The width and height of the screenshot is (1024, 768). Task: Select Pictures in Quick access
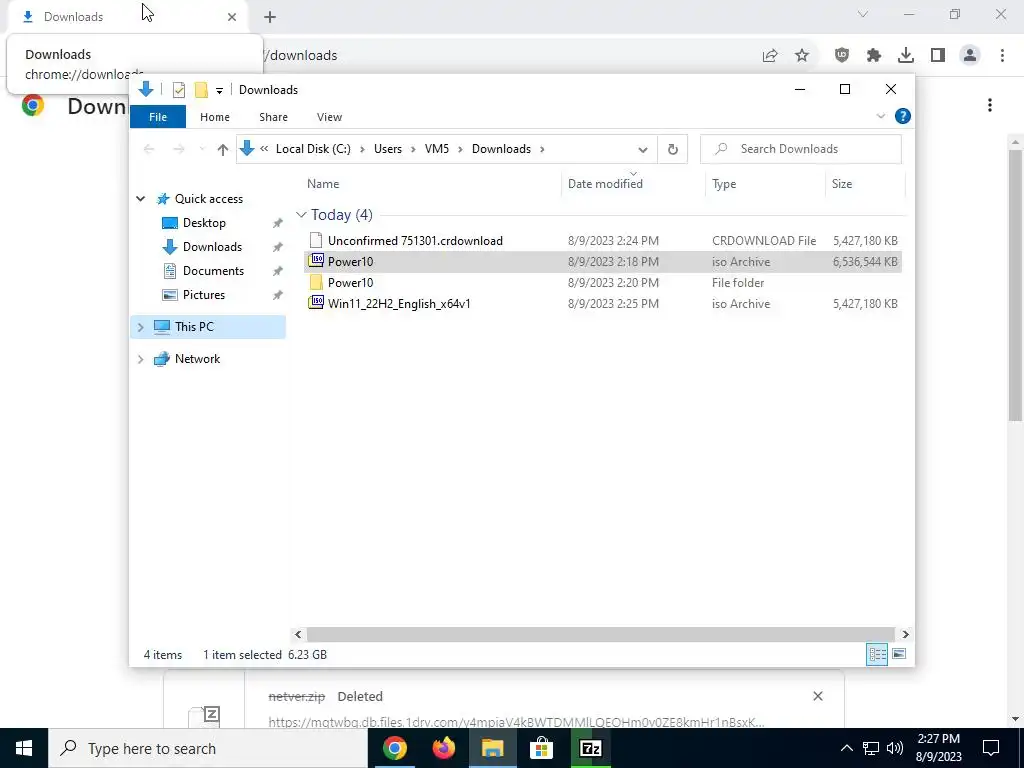click(204, 295)
